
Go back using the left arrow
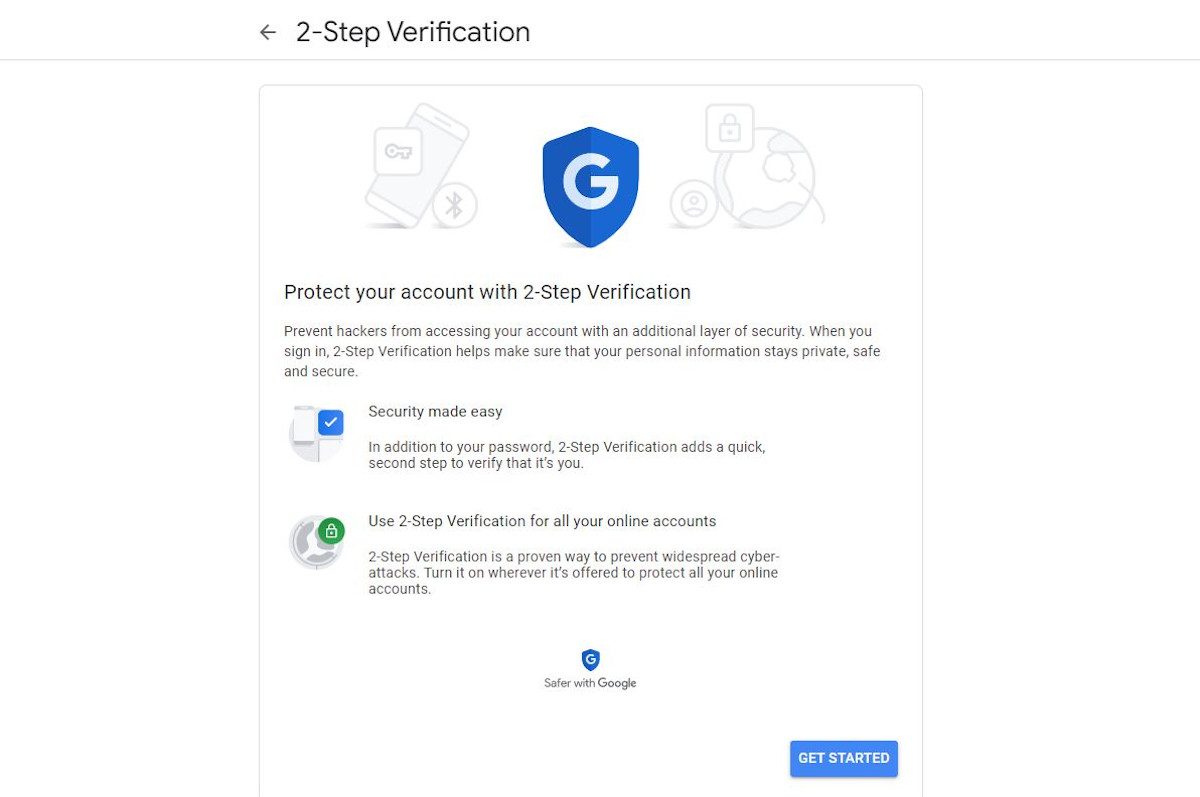[267, 32]
